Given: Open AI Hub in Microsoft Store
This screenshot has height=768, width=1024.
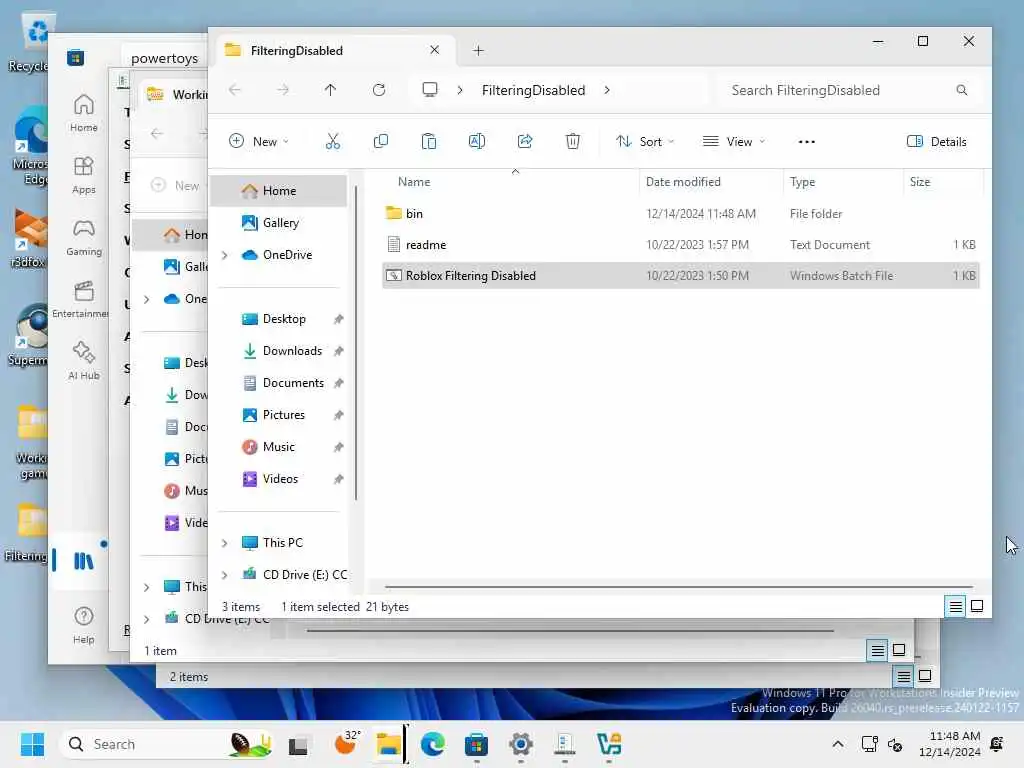Looking at the screenshot, I should 84,361.
